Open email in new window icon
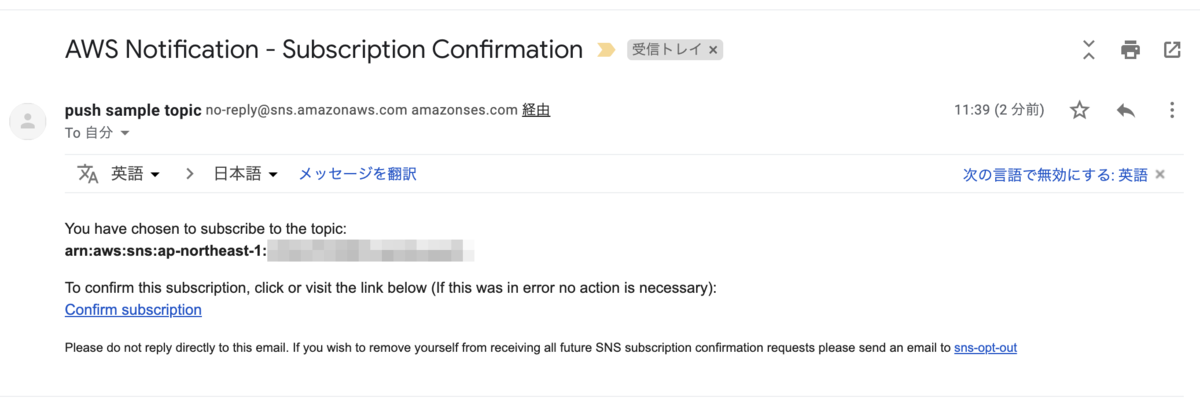This screenshot has width=1200, height=412. click(x=1172, y=49)
